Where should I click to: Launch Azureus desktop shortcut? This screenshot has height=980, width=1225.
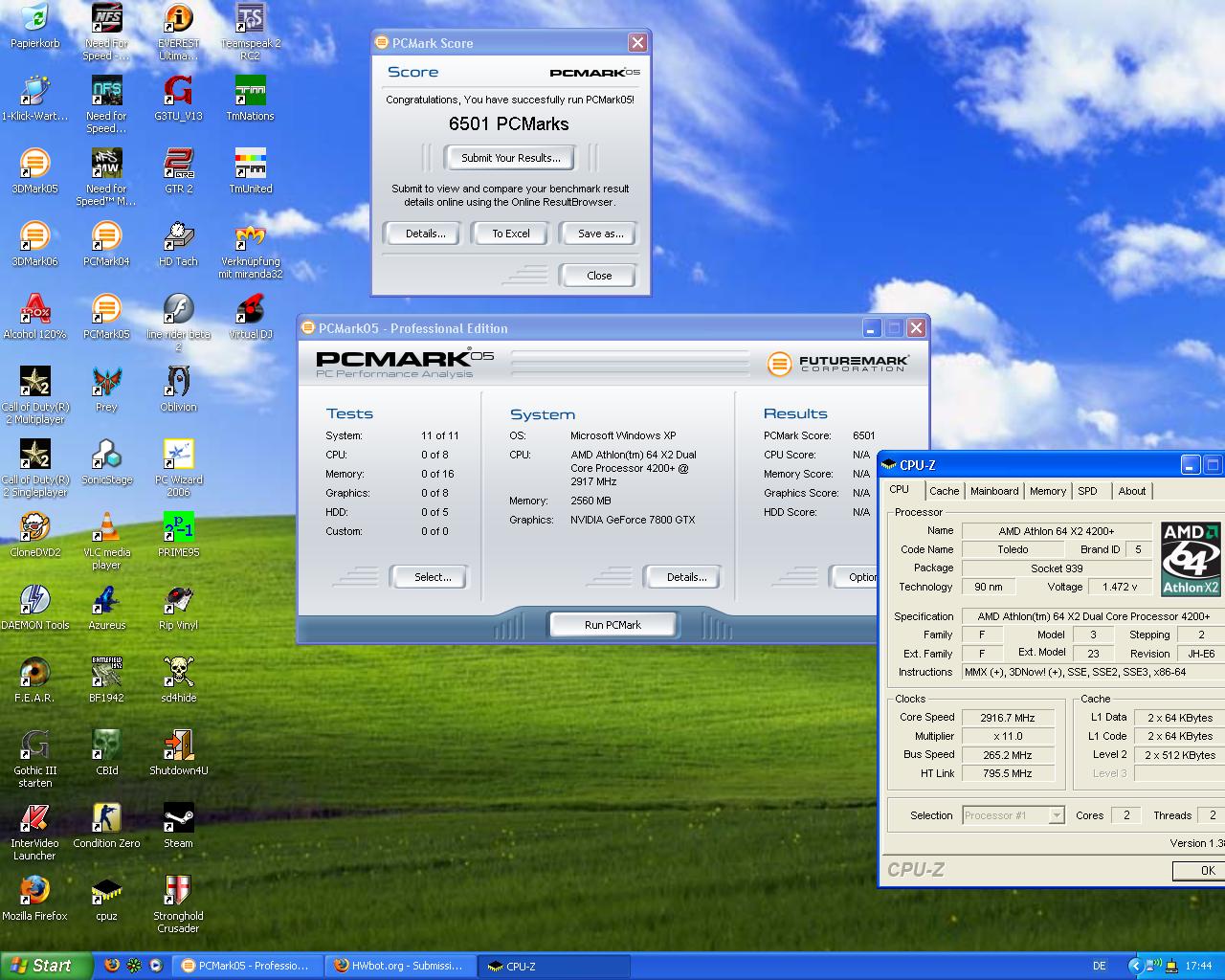click(x=106, y=607)
